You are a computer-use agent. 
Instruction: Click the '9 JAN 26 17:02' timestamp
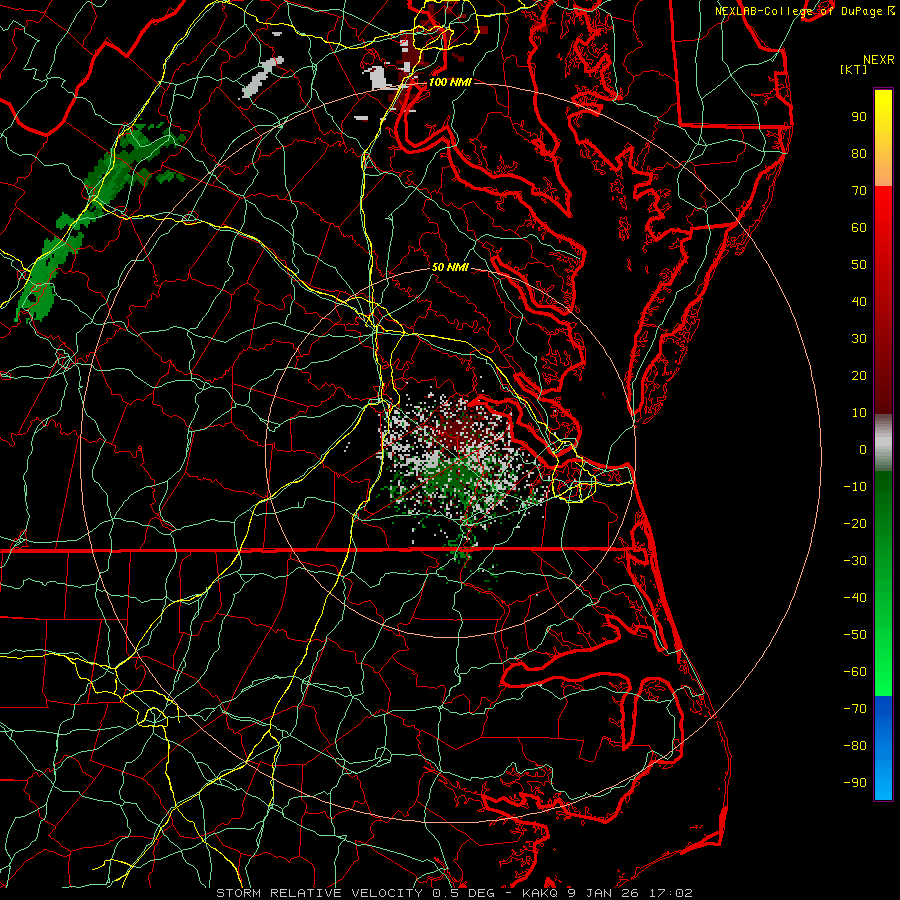pos(632,893)
